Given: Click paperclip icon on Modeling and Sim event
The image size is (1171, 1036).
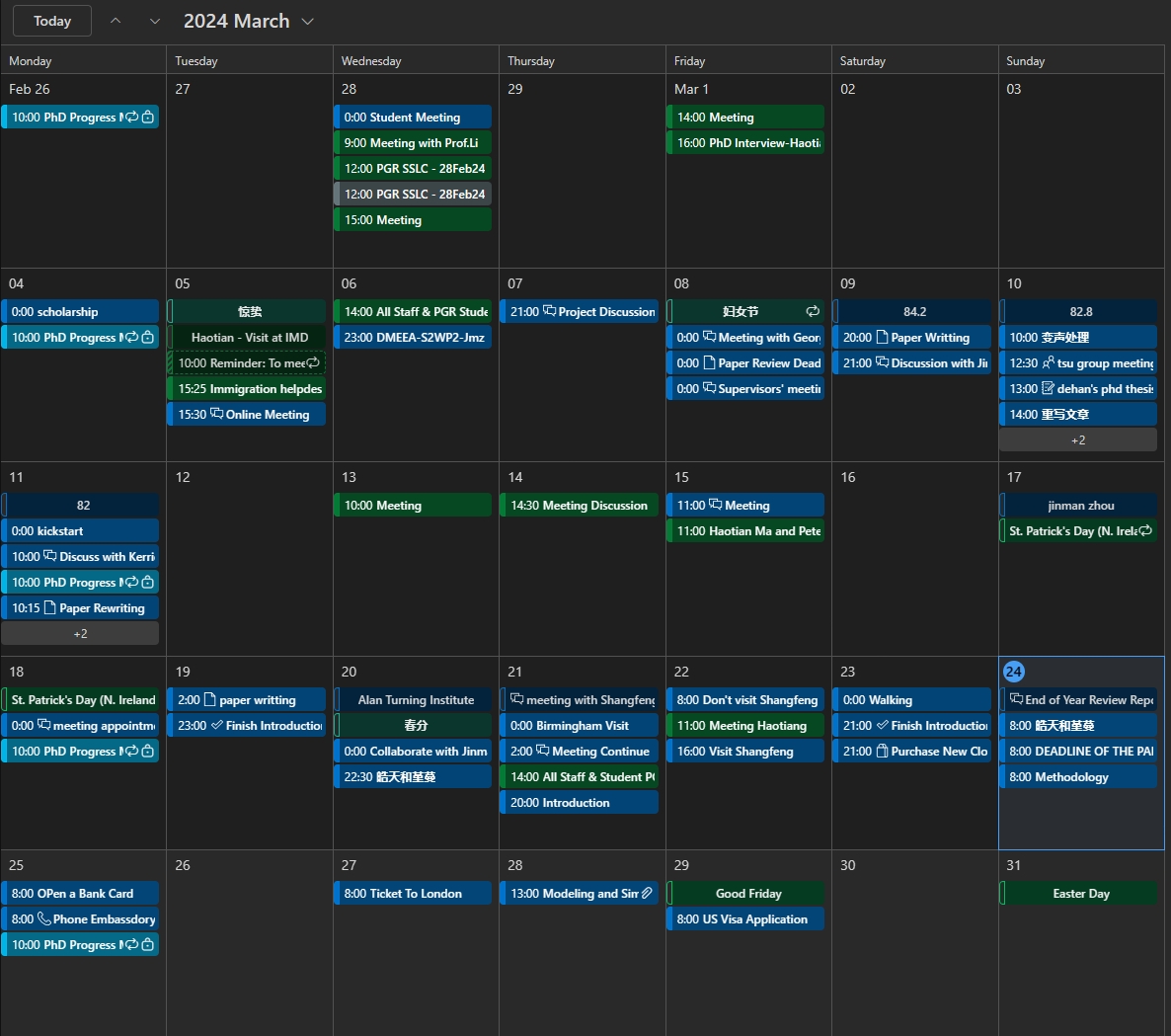Looking at the screenshot, I should (x=647, y=893).
